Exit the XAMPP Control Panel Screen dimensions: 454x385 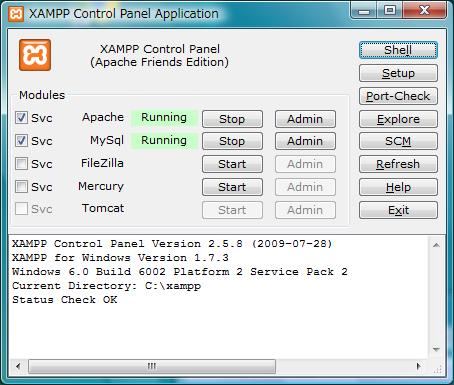pos(398,210)
